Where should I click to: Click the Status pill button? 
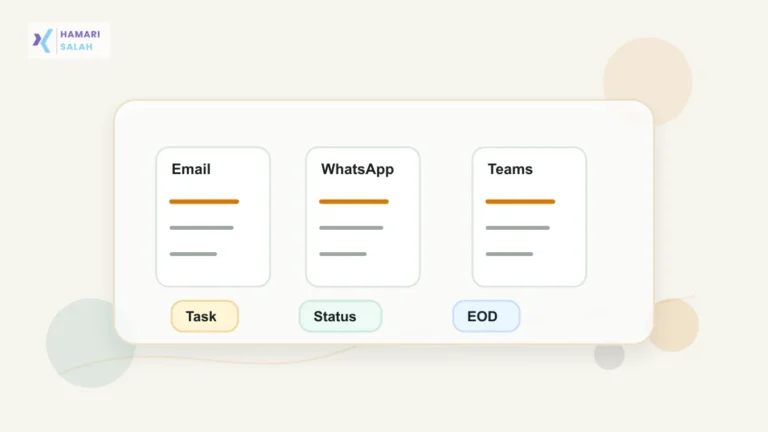point(340,316)
